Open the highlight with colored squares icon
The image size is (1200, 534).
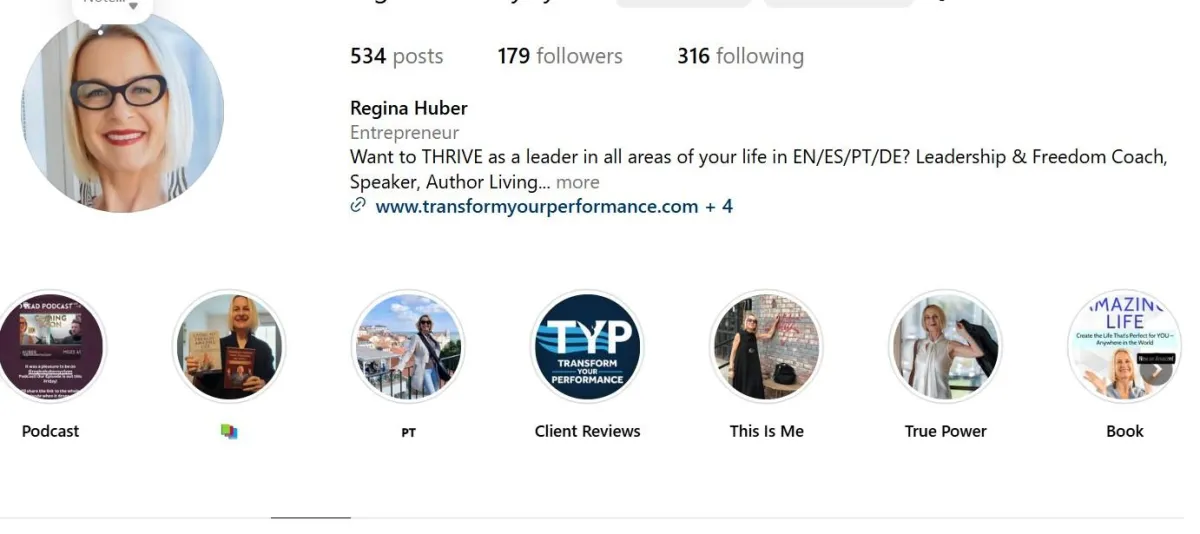coord(229,347)
